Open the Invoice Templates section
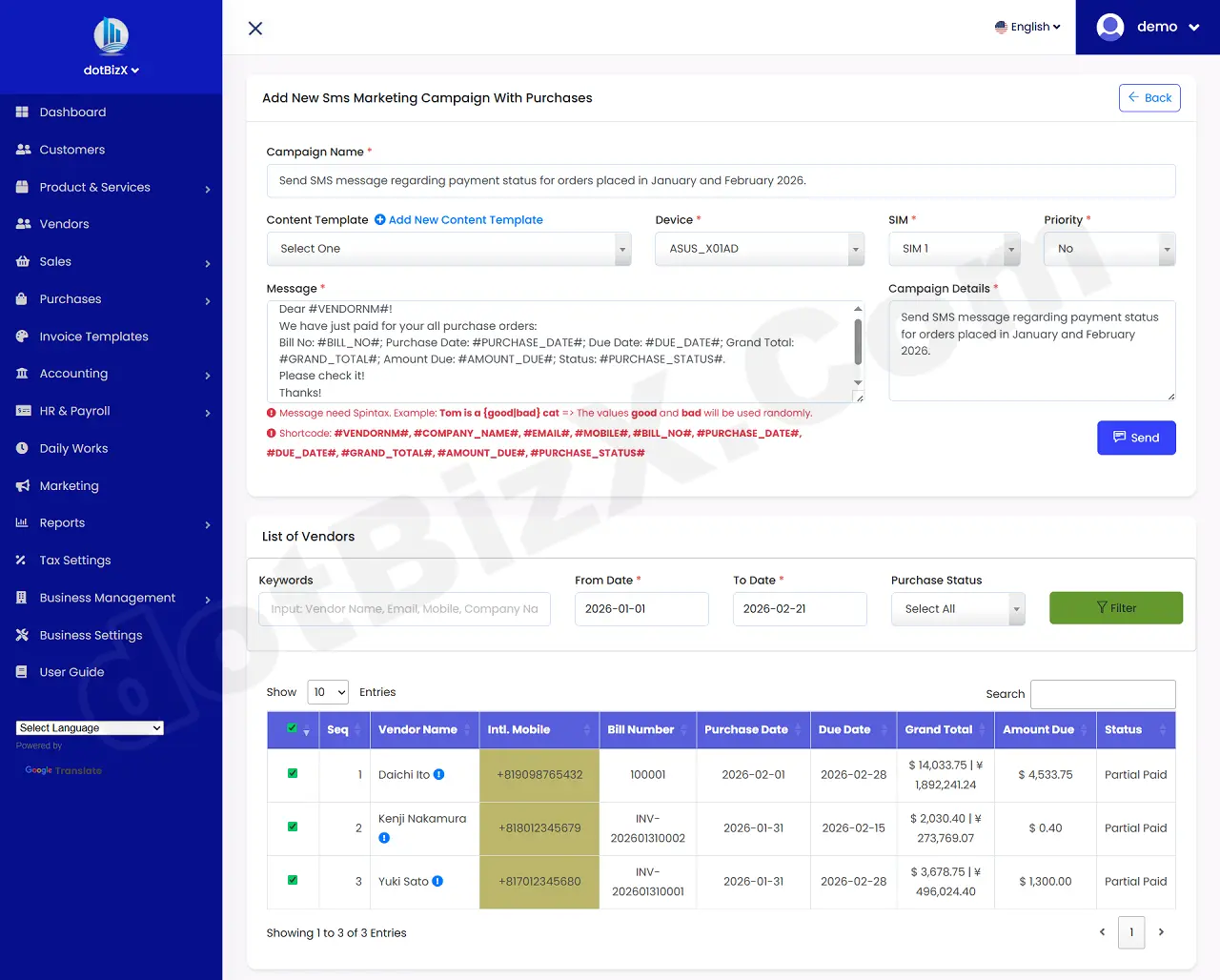Viewport: 1220px width, 980px height. coord(93,336)
